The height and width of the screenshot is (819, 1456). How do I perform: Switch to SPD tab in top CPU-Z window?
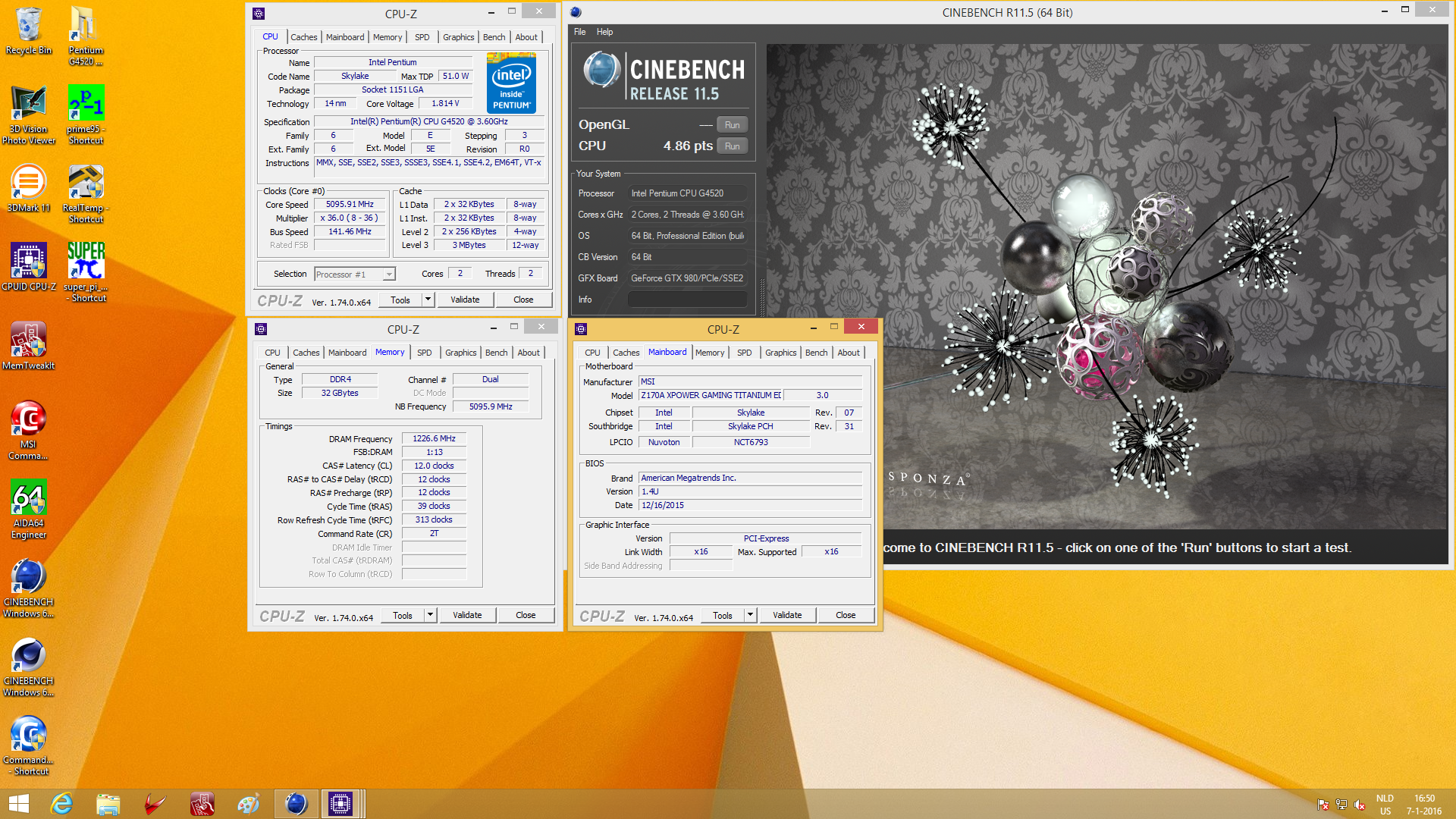[x=422, y=37]
